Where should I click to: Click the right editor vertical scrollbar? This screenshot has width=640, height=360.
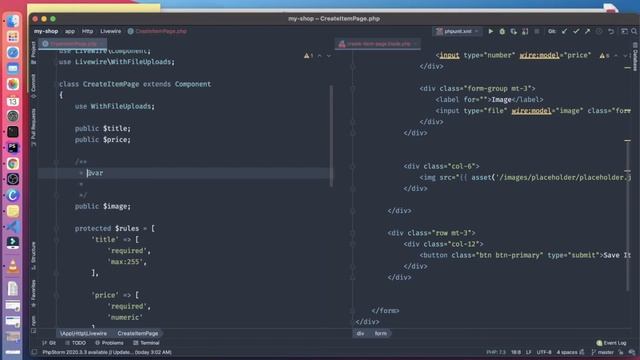[x=628, y=216]
